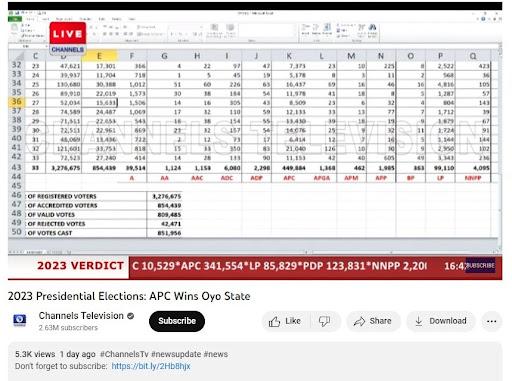Screen dimensions: 512x381
Task: Click the '1 day ago' text
Action: point(77,354)
